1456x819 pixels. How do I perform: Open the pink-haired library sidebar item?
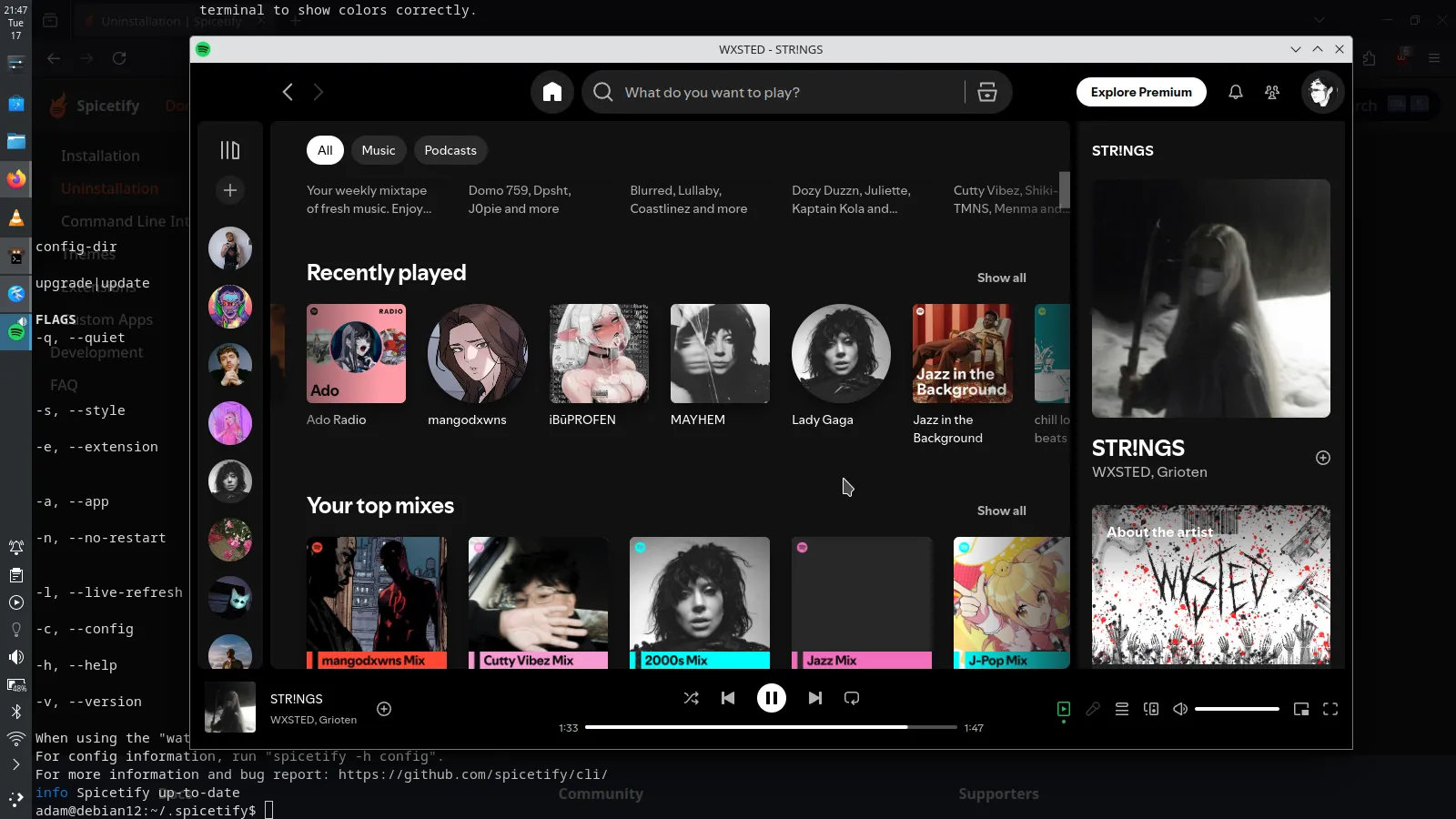click(x=230, y=423)
